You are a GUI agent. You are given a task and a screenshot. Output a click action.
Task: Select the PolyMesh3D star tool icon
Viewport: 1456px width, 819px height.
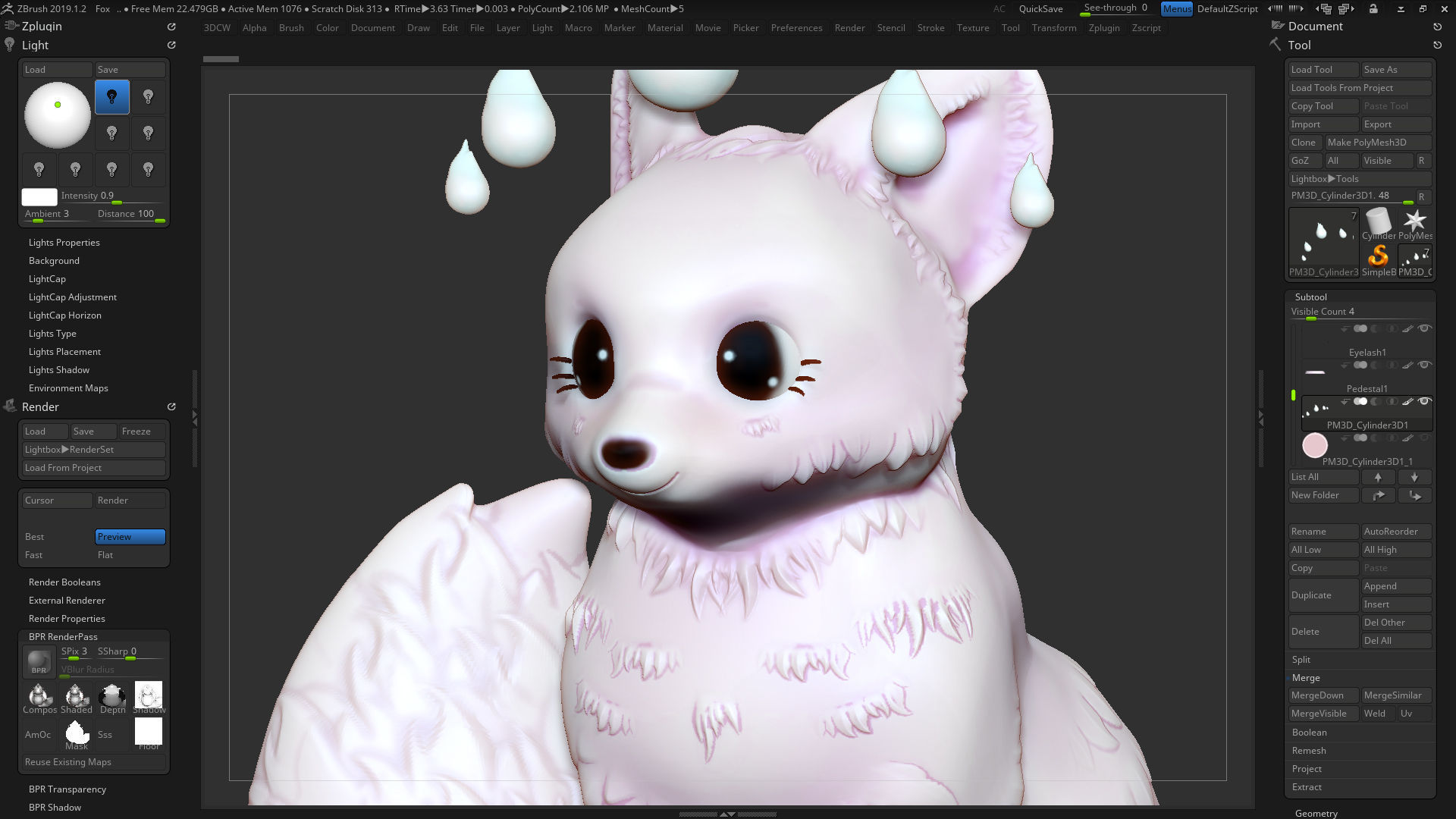pyautogui.click(x=1414, y=224)
